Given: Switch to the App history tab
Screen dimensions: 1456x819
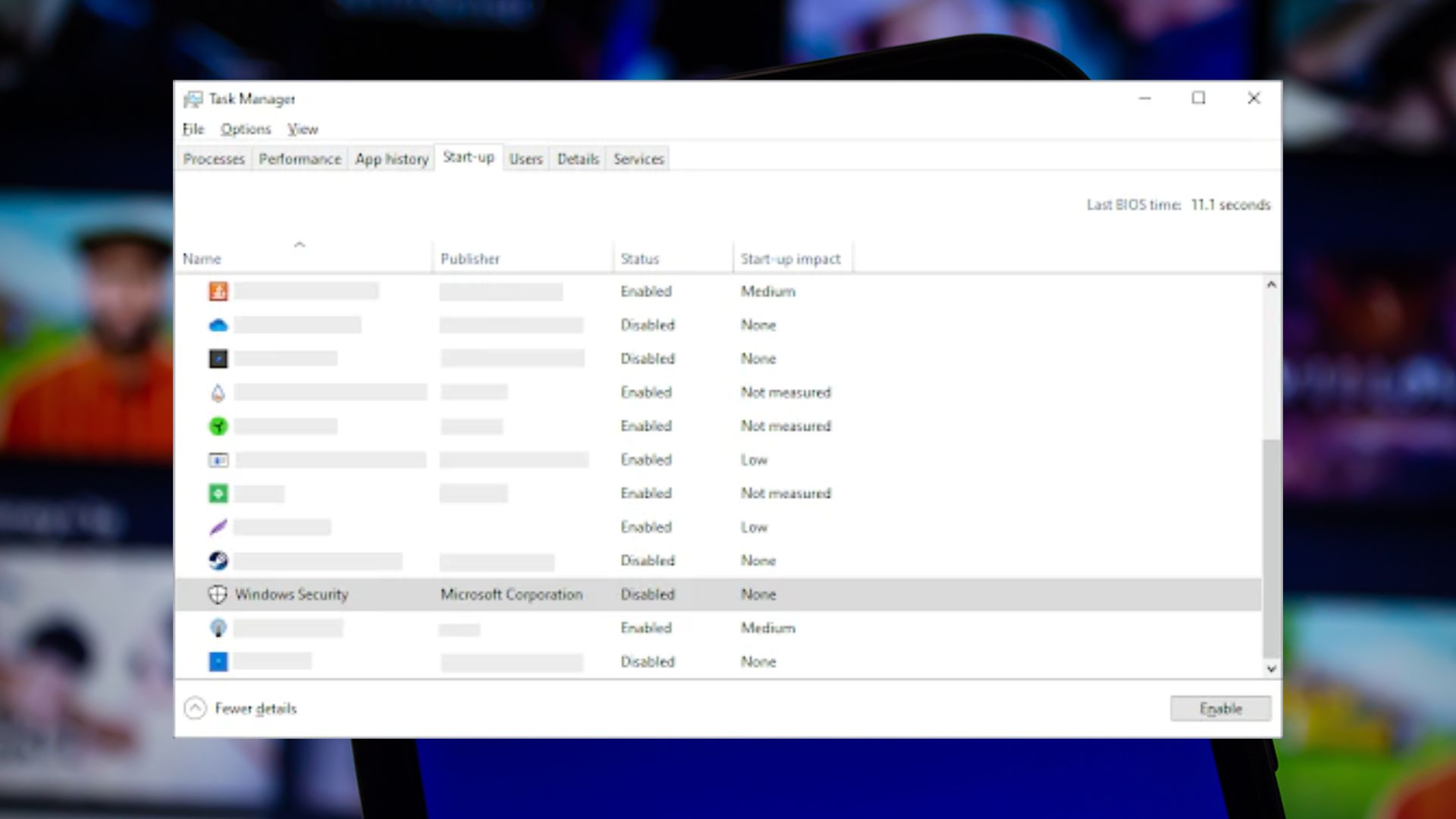Looking at the screenshot, I should tap(392, 158).
